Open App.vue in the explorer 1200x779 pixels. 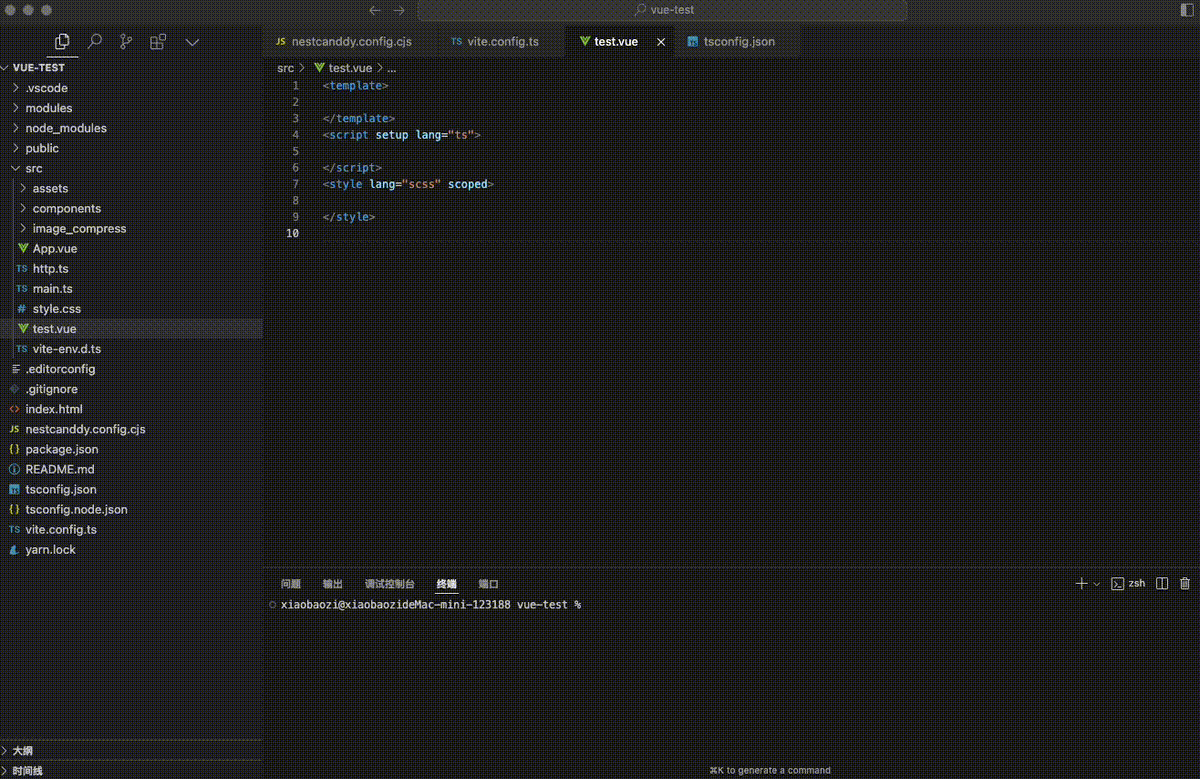point(131,248)
